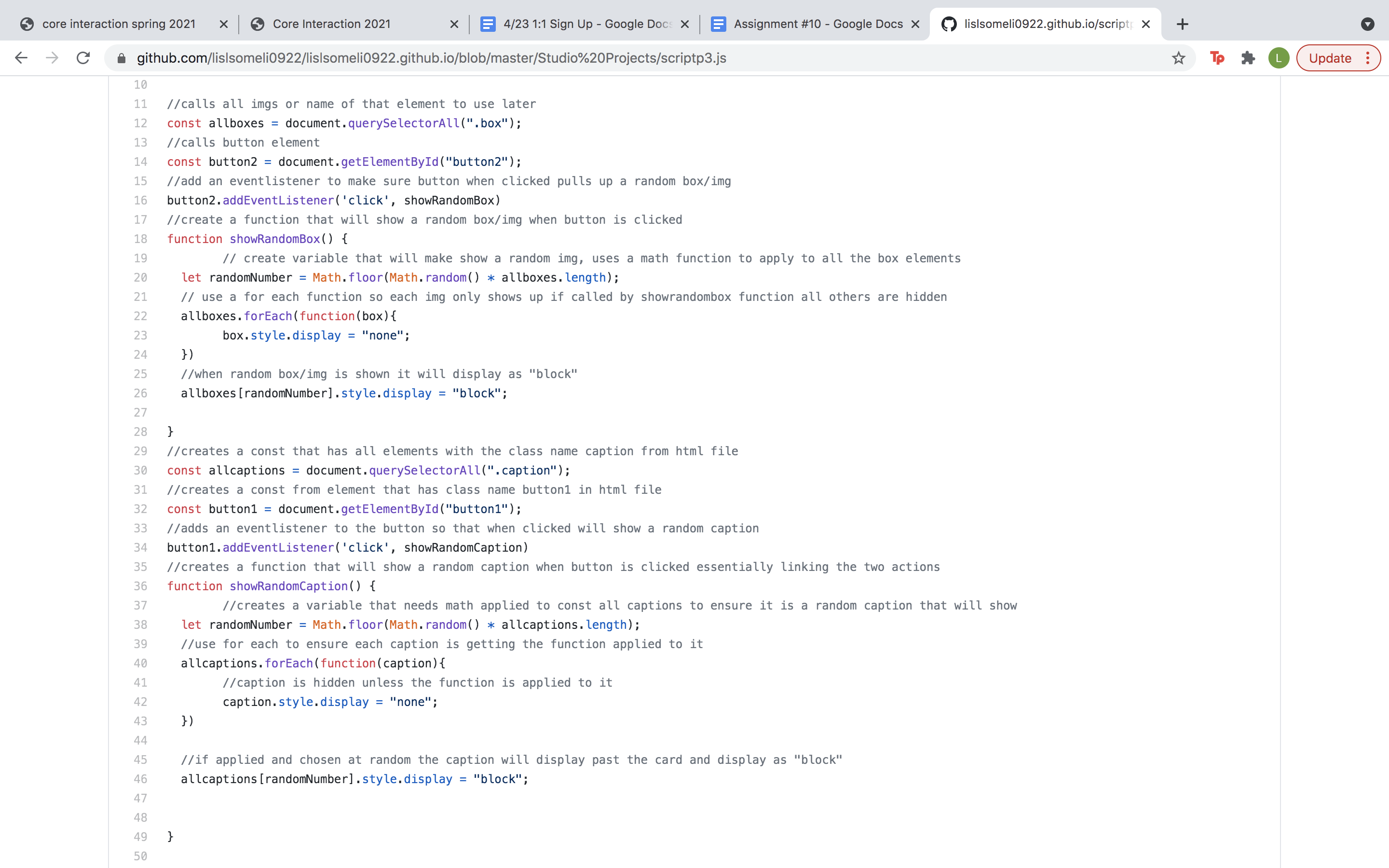Switch to 4/23 1:1 Sign Up tab

click(x=586, y=24)
